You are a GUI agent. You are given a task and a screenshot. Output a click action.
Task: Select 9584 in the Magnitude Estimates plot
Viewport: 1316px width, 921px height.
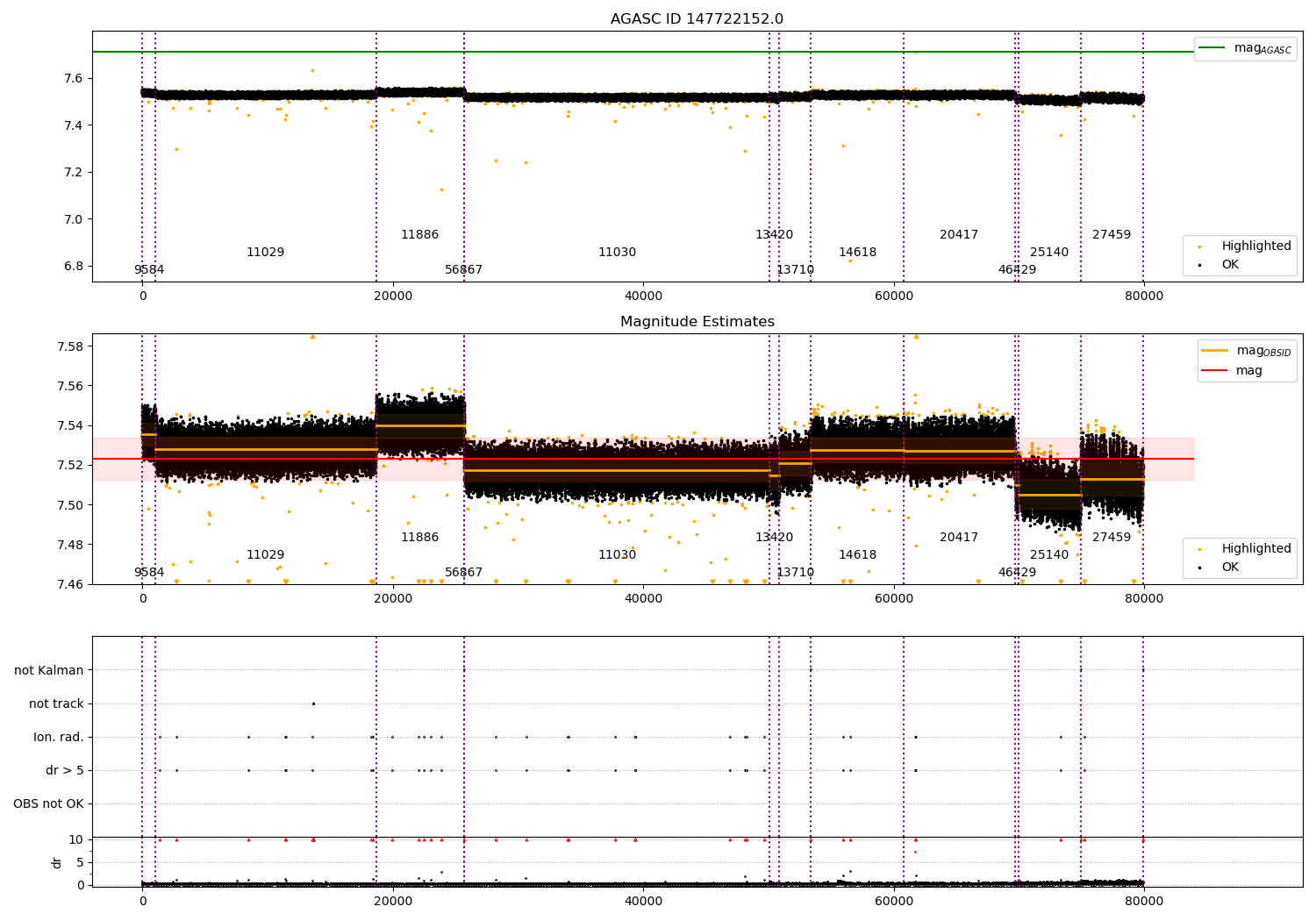pos(149,573)
